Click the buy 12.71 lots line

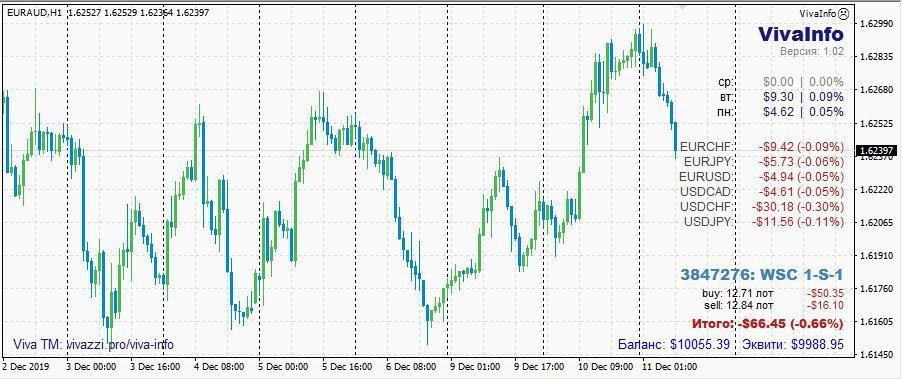coord(773,293)
